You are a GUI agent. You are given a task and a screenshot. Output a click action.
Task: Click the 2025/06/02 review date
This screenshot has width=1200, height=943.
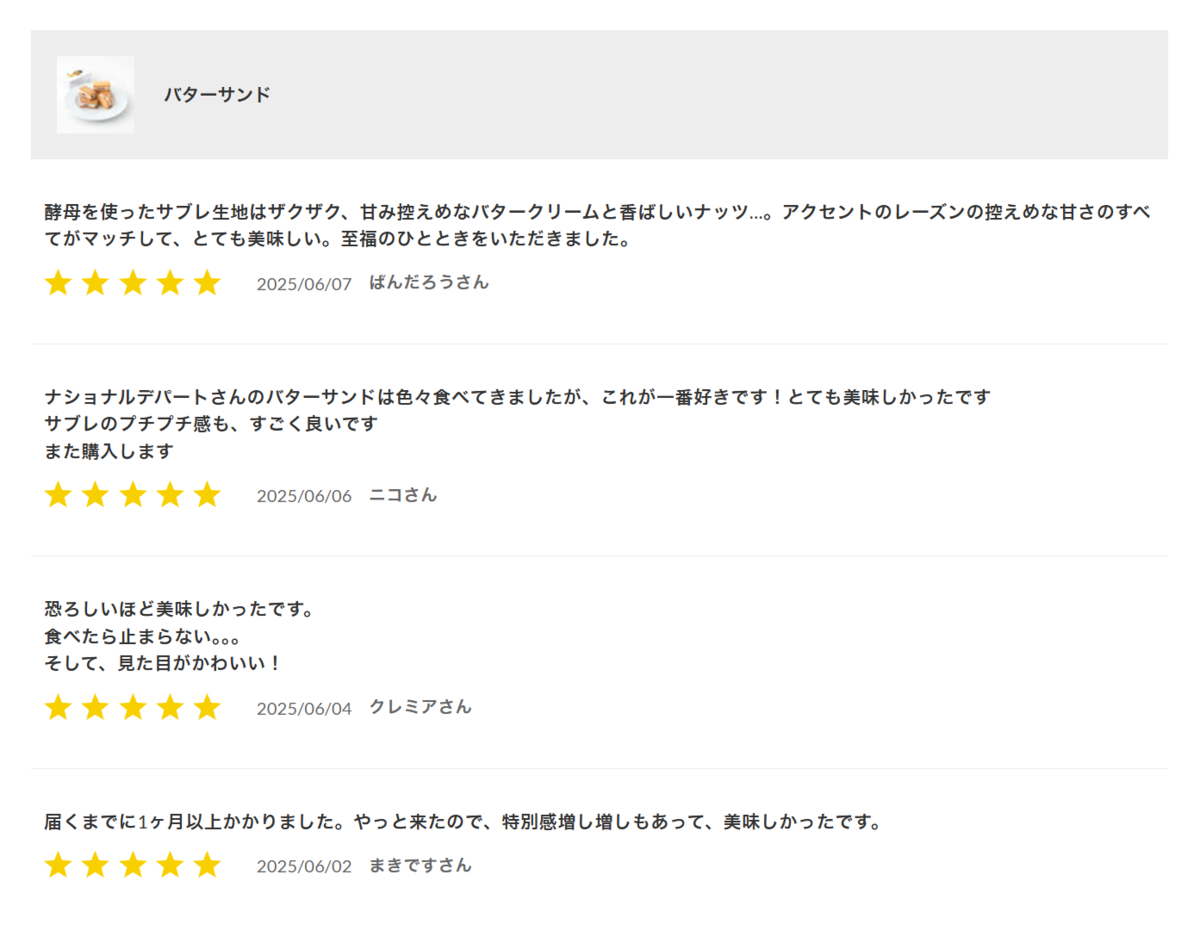point(304,866)
